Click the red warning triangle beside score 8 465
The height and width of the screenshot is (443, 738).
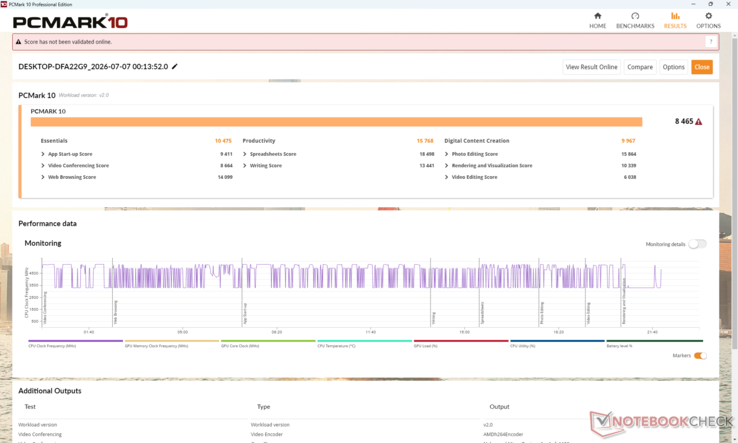[x=698, y=121]
